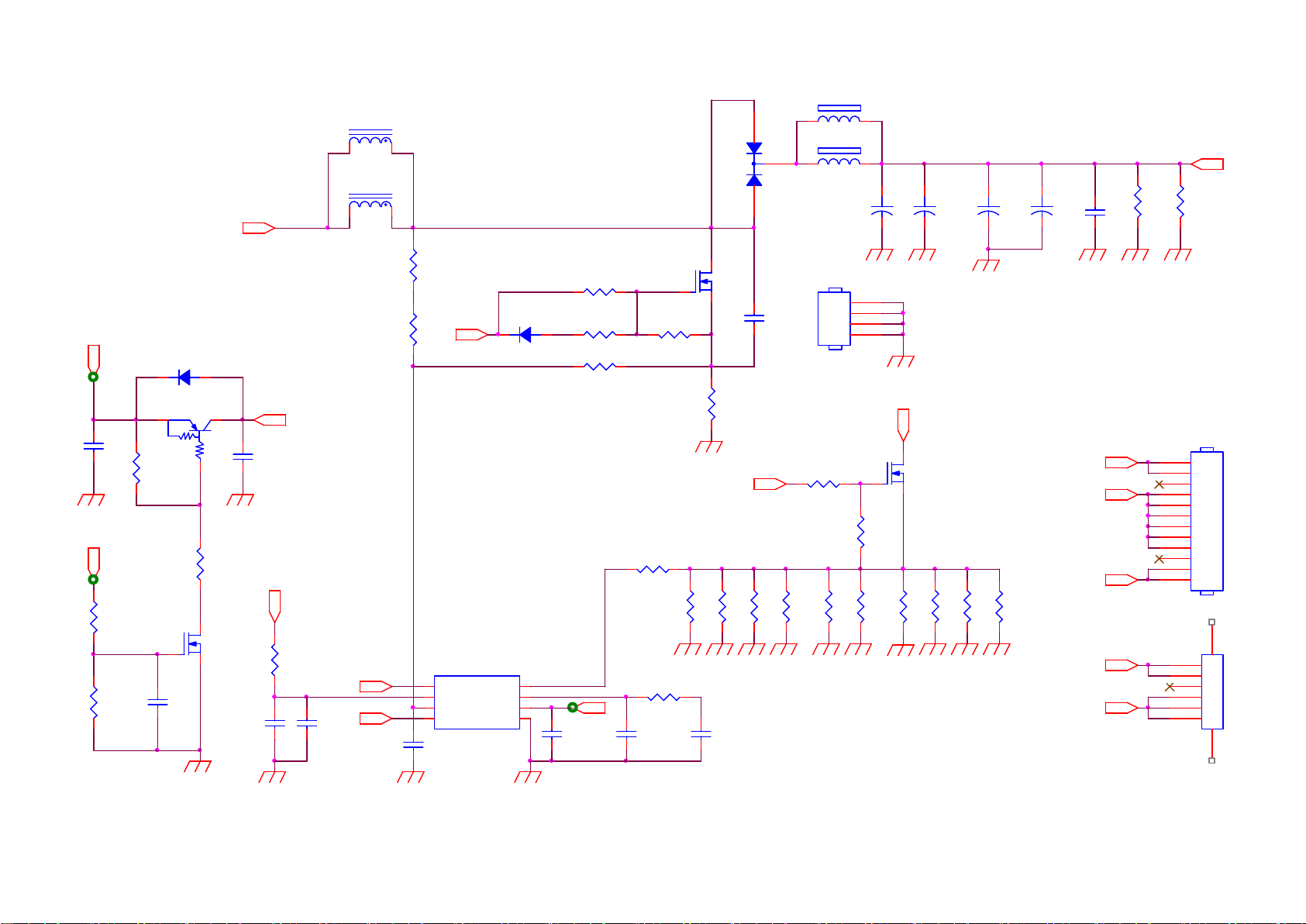
Task: Select the MOSFET below the dual diode
Action: pos(704,281)
